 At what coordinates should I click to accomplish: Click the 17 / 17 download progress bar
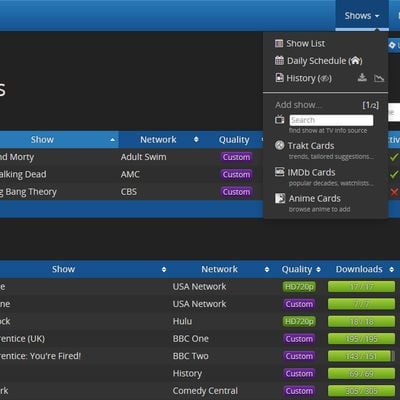tap(361, 287)
